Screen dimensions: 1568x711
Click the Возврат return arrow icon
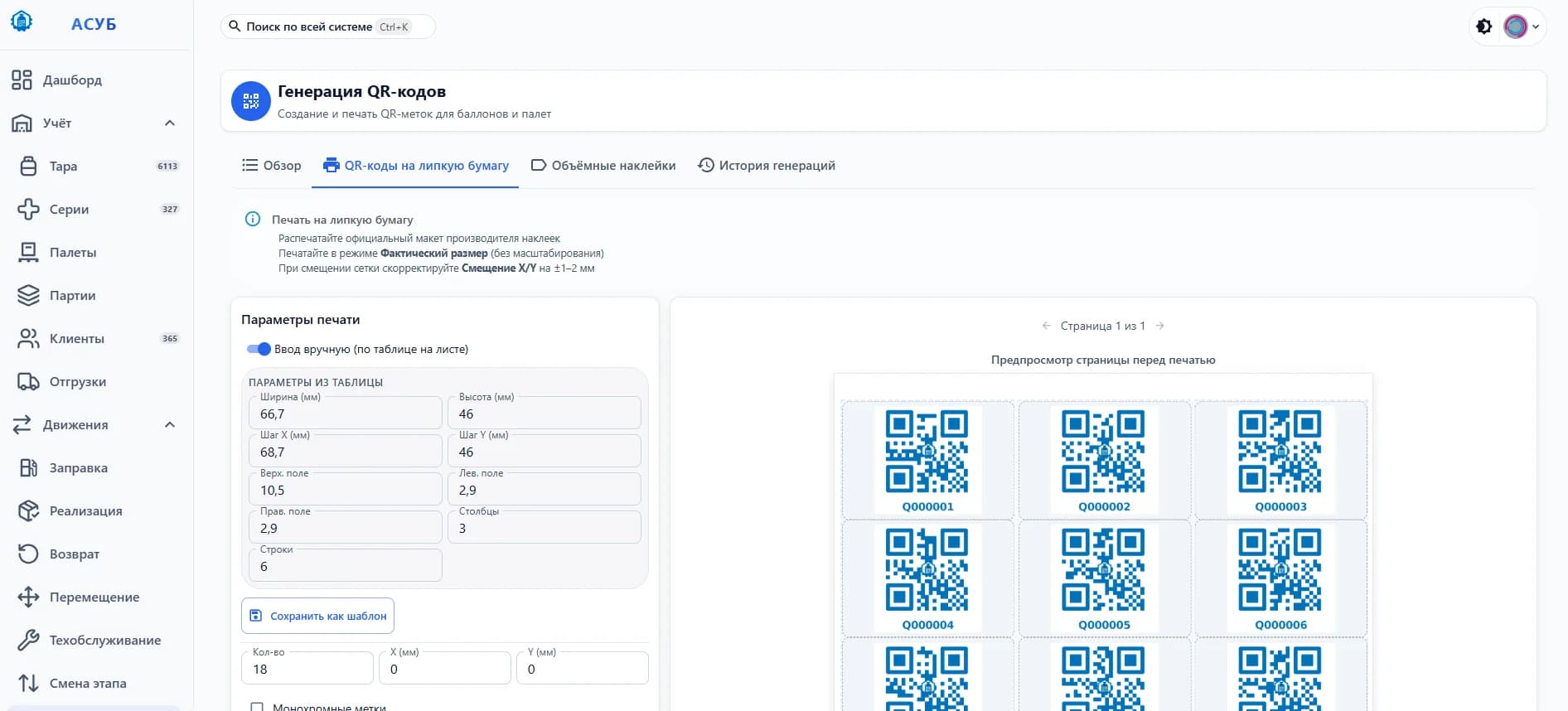click(28, 554)
